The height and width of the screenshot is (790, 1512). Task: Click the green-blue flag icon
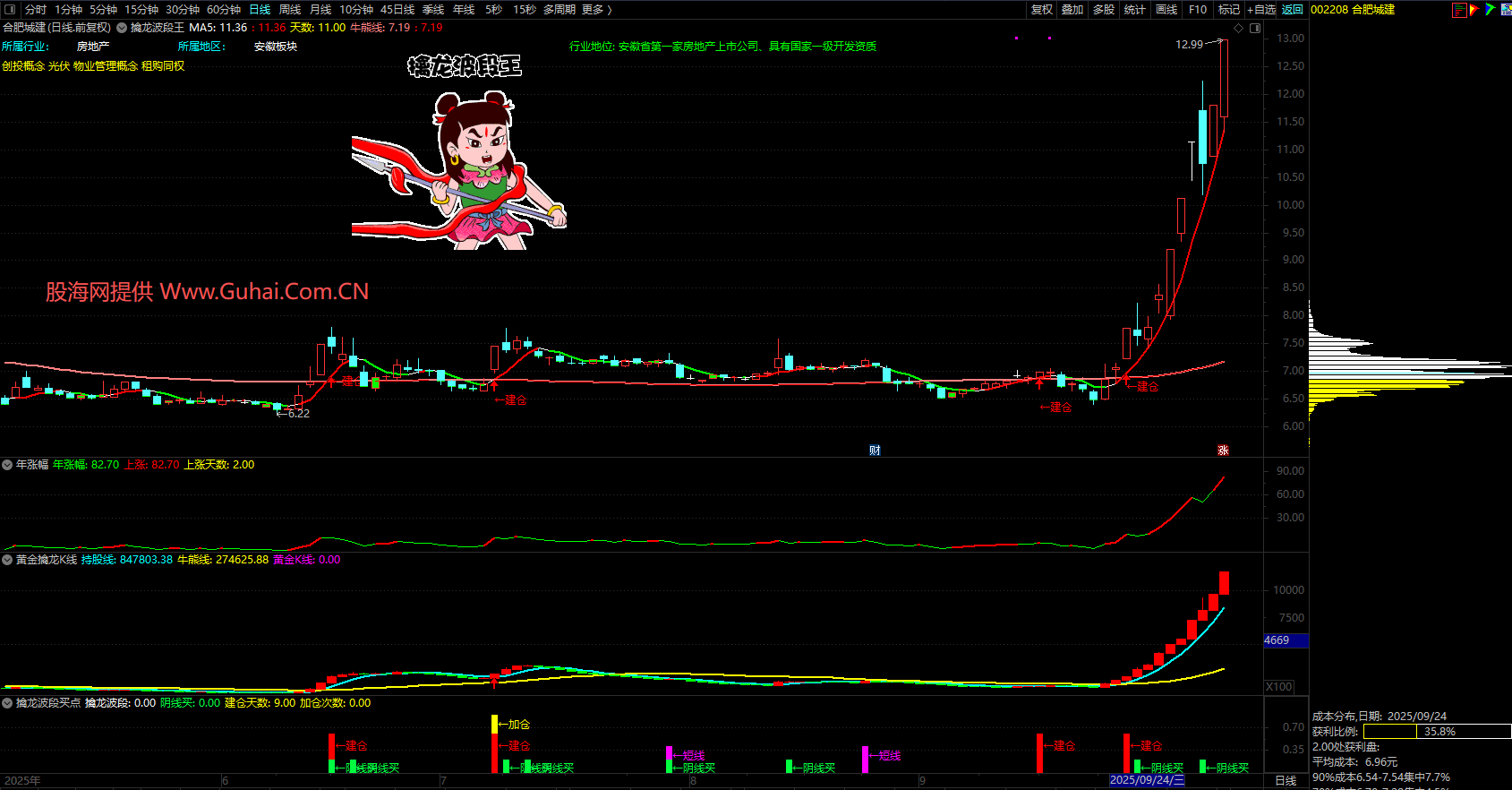click(1490, 10)
